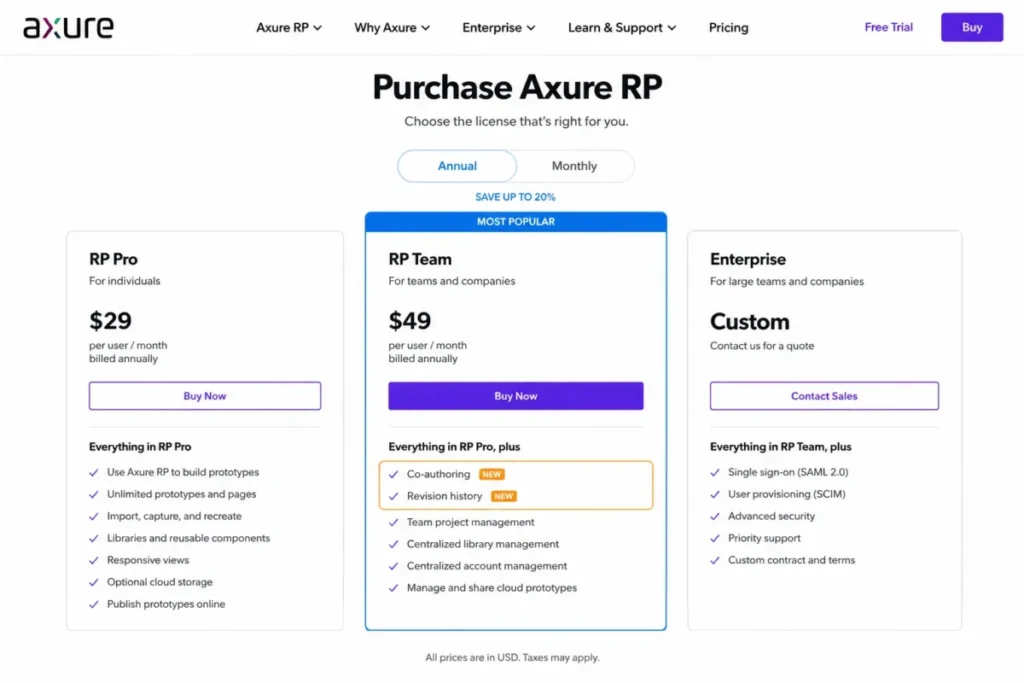Click the Axure logo

click(x=69, y=27)
